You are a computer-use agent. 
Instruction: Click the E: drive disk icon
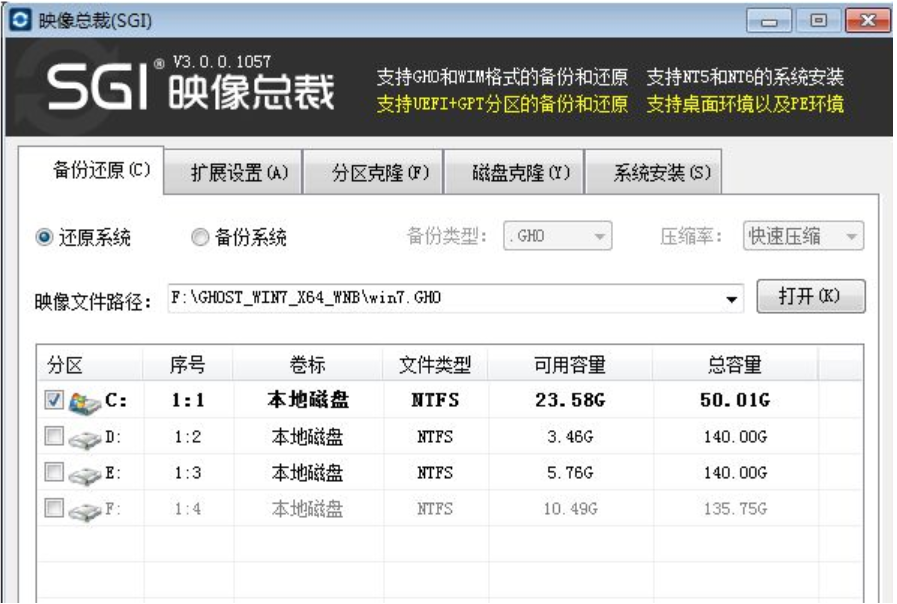click(x=85, y=473)
